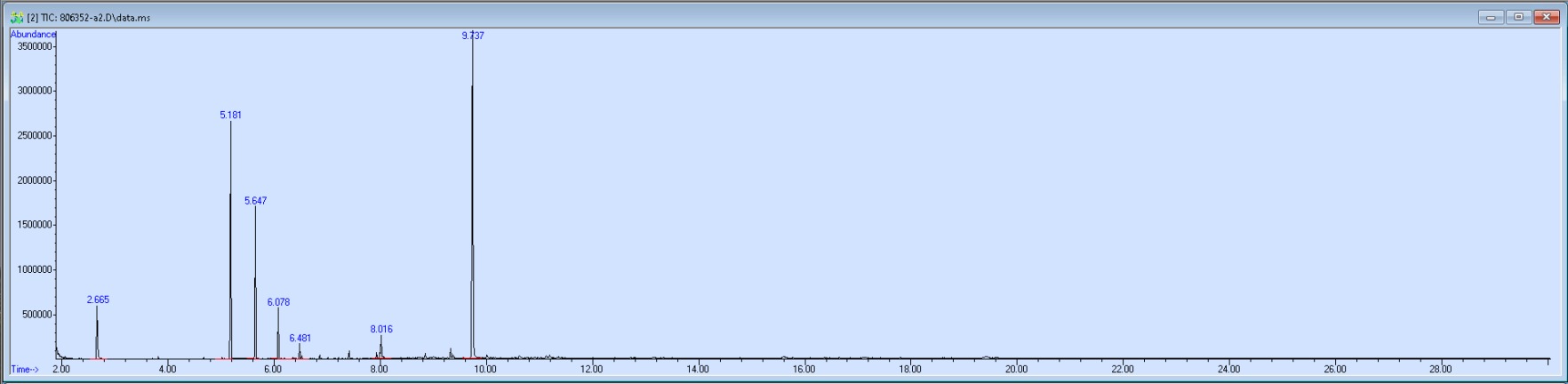Click the 26.00 time axis tick
The height and width of the screenshot is (384, 1568).
1335,369
